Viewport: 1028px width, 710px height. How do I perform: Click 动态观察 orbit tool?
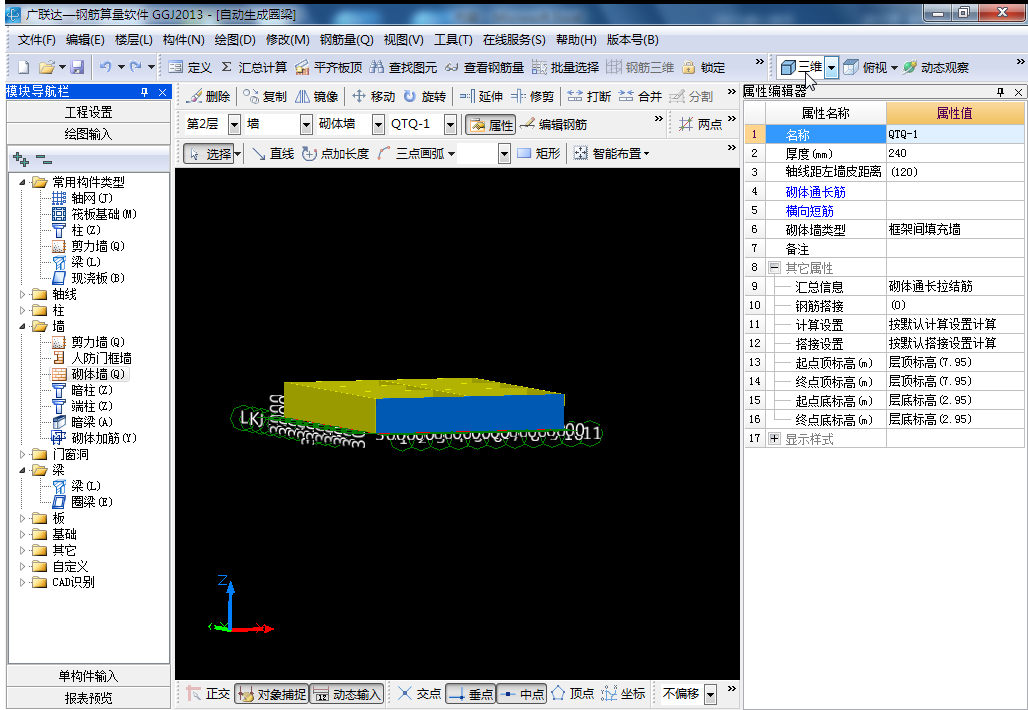[936, 67]
